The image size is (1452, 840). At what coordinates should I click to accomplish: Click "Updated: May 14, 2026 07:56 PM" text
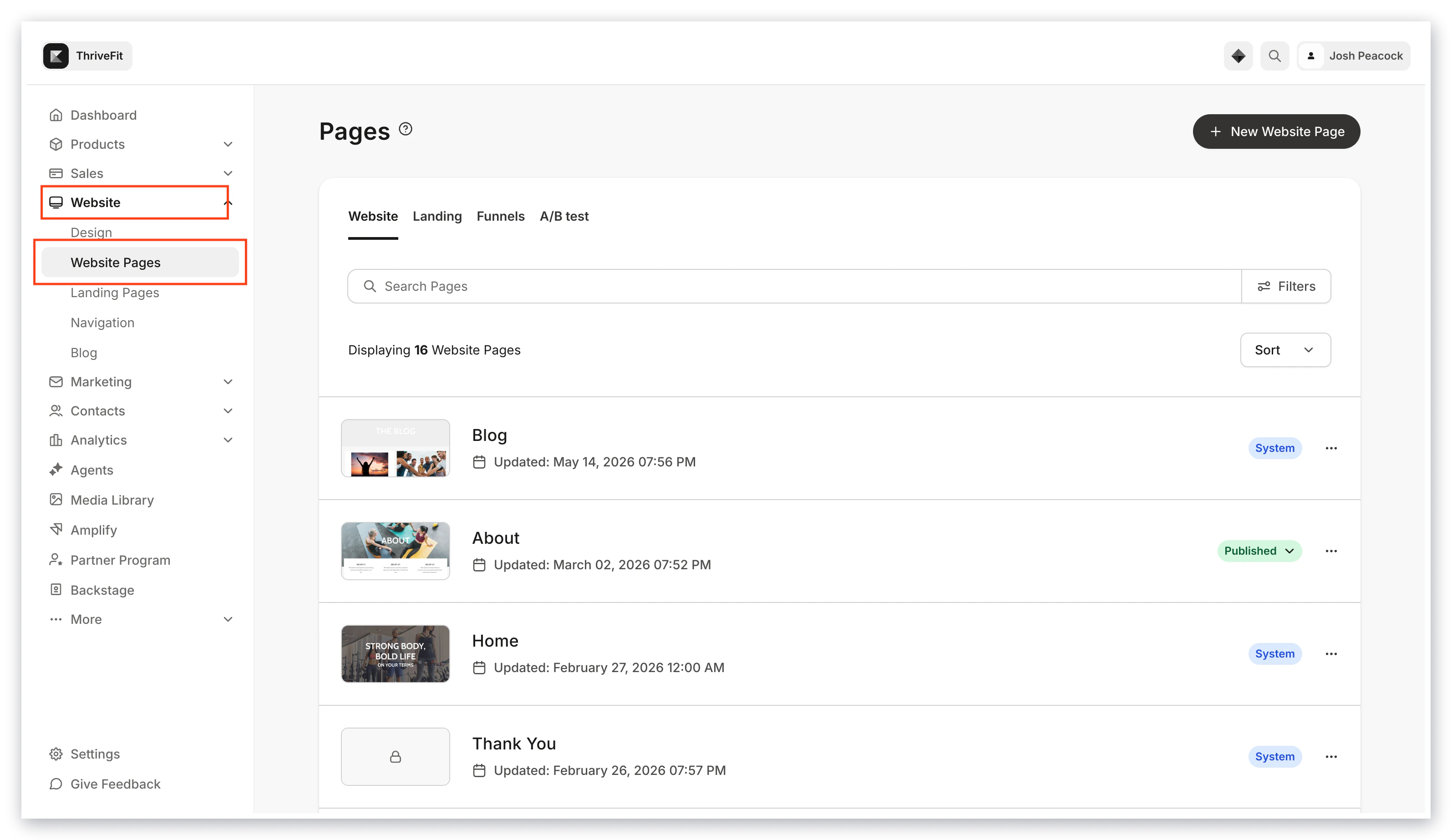[x=594, y=462]
